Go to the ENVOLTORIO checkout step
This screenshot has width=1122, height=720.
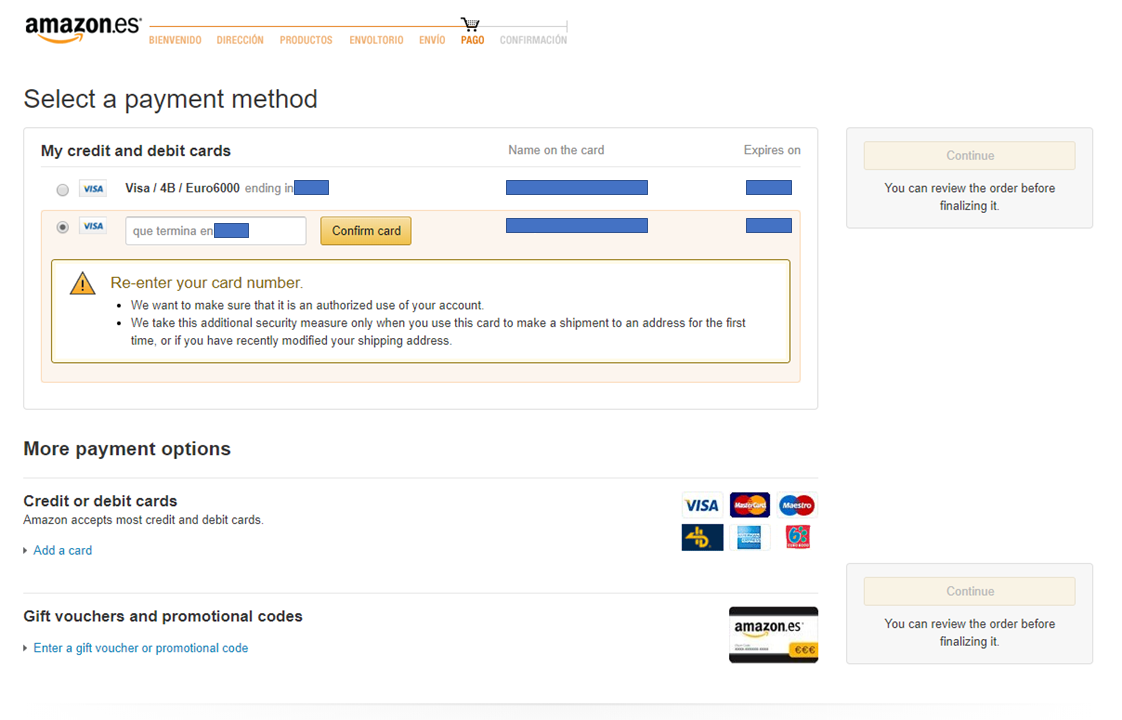tap(376, 40)
